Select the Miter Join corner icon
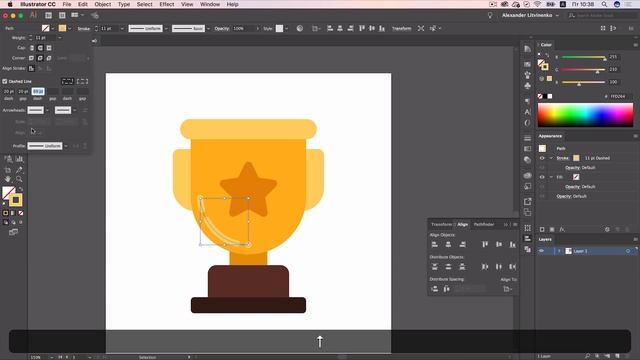The height and width of the screenshot is (360, 640). click(x=31, y=58)
